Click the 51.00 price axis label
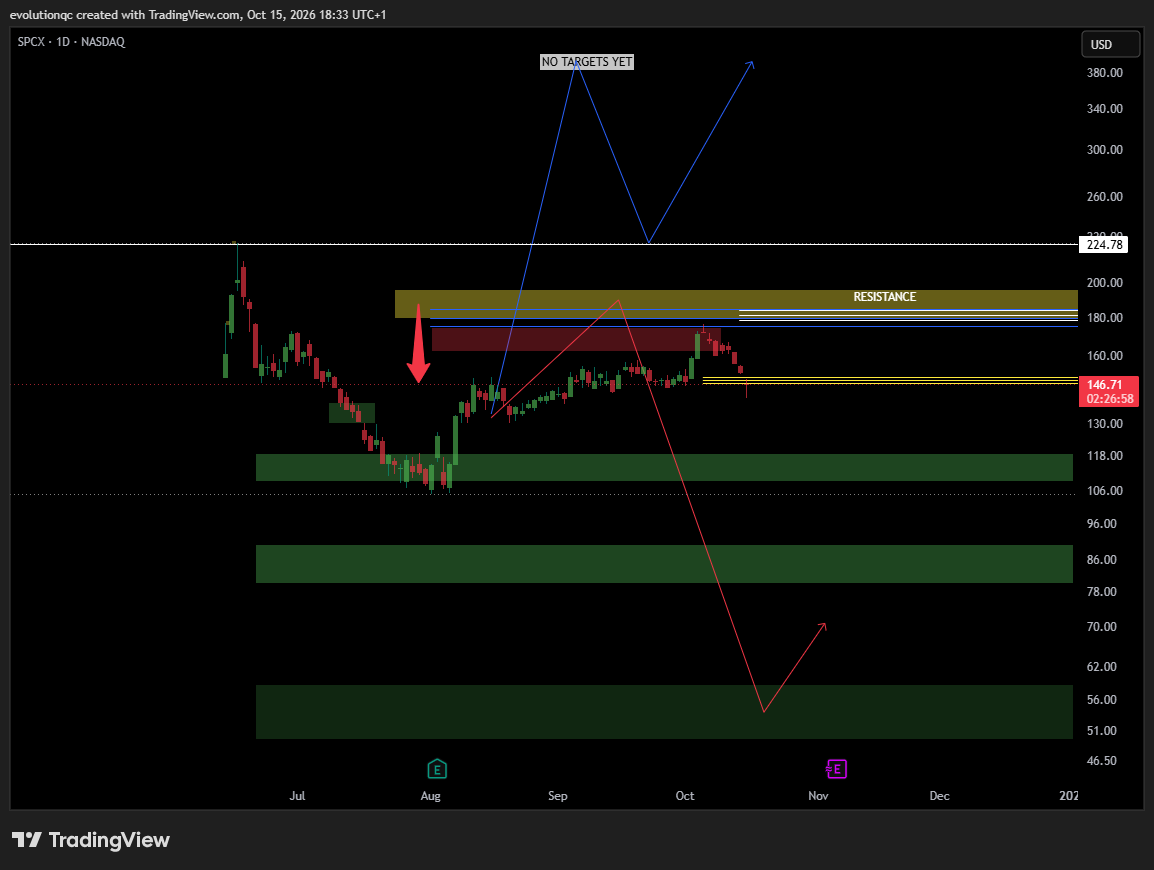1154x870 pixels. [1102, 731]
